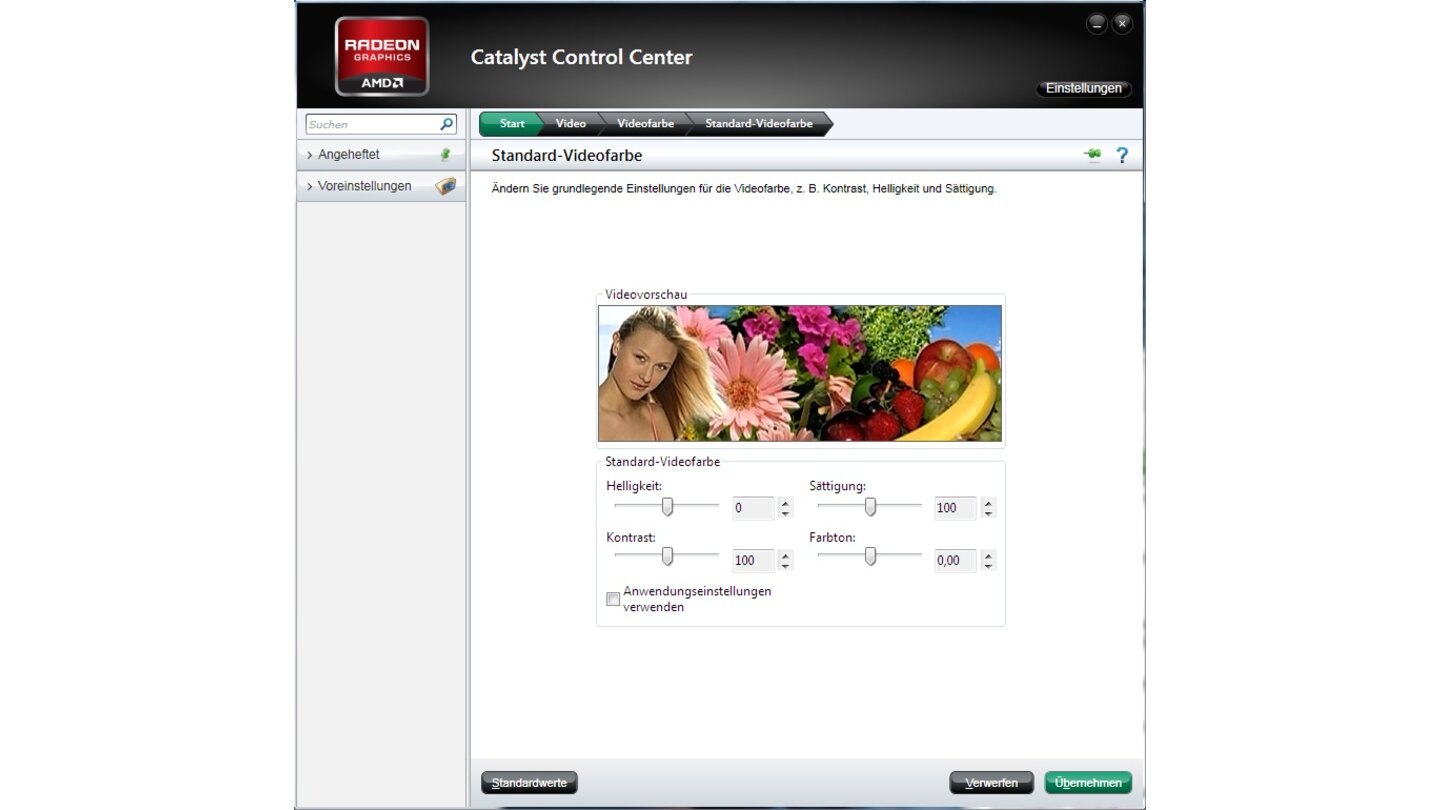Screen dimensions: 1440x810
Task: Go to the Videofarbe breadcrumb
Action: 645,124
